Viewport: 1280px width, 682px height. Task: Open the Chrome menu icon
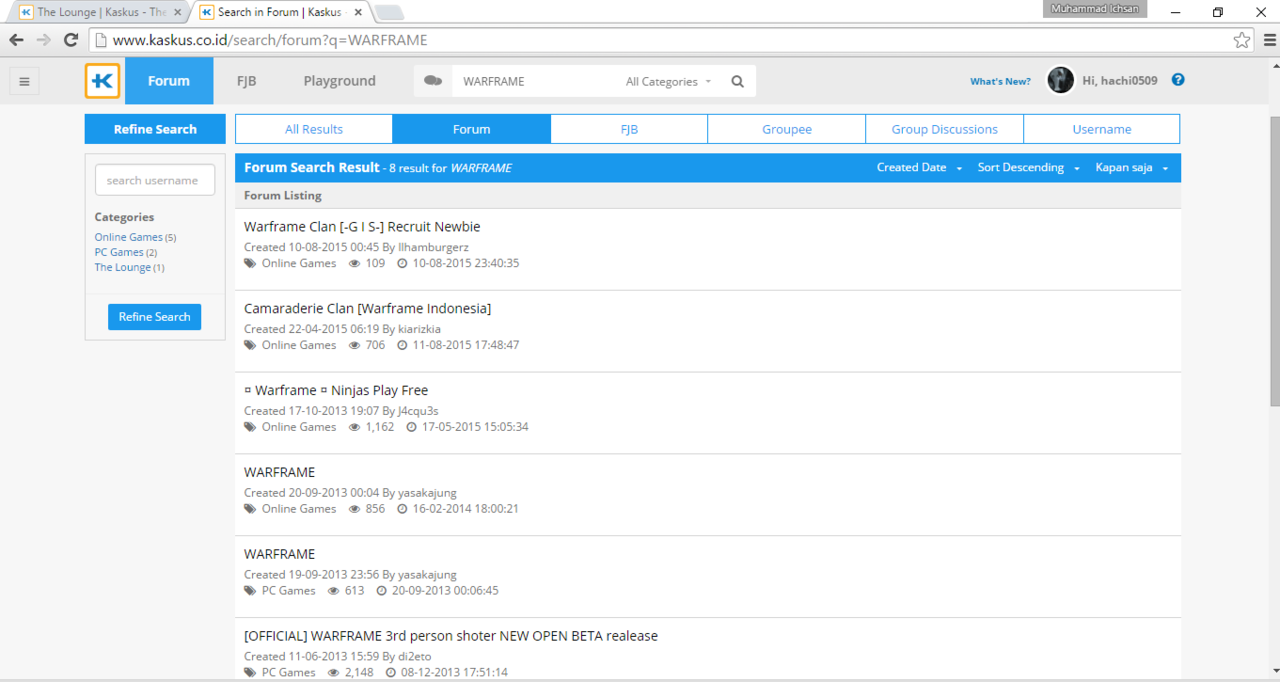coord(1268,40)
